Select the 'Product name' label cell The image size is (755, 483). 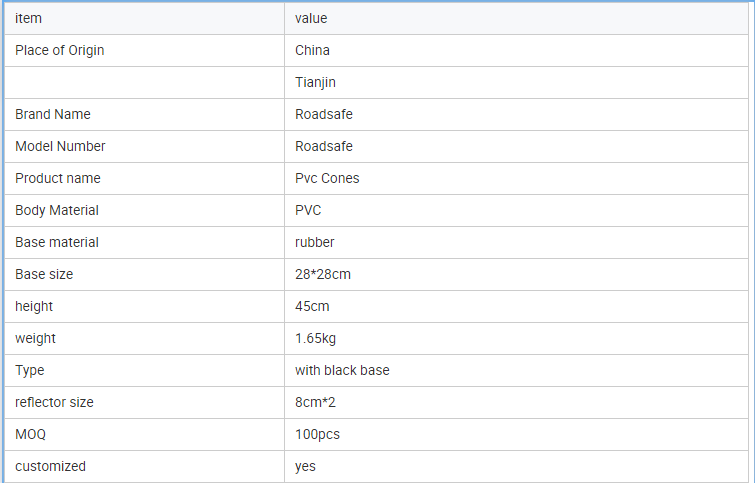[144, 179]
